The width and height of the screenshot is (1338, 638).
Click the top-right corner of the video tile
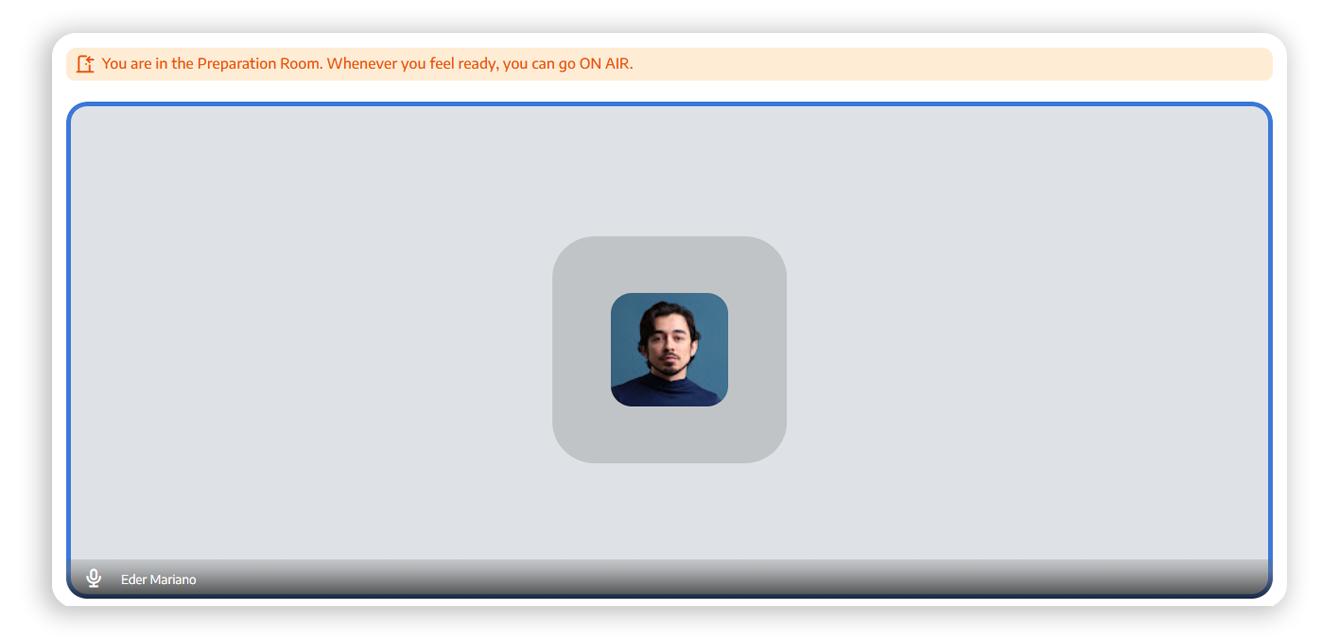click(1263, 112)
